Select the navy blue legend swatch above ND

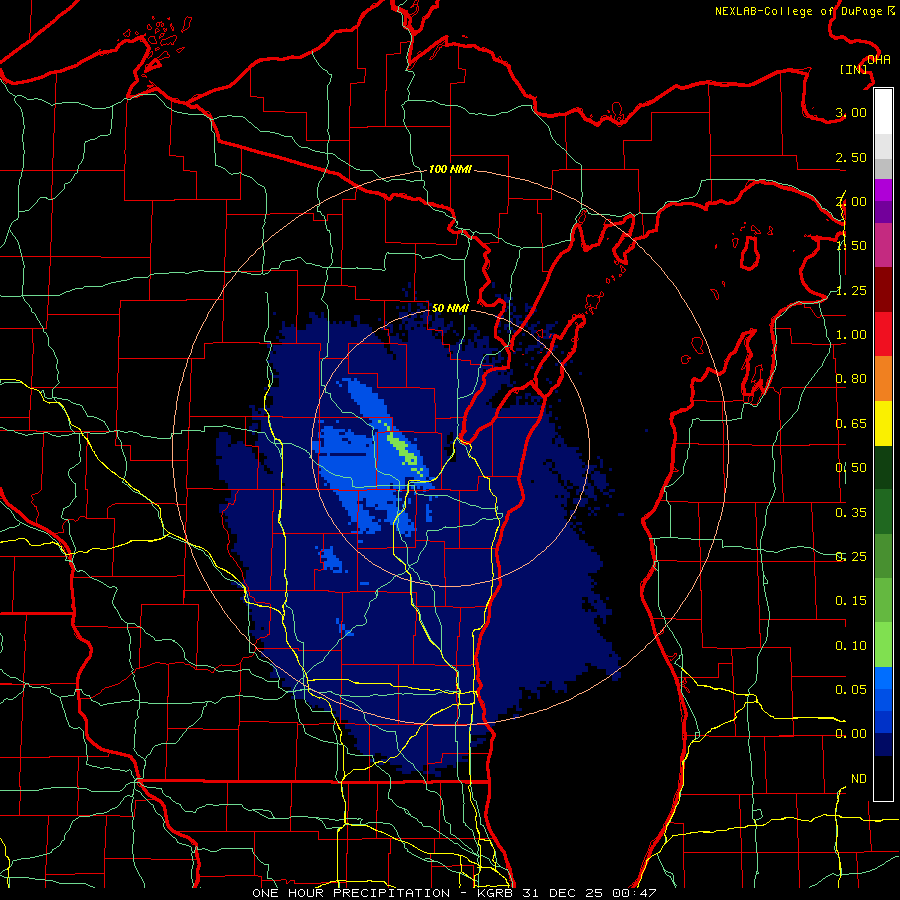click(883, 745)
